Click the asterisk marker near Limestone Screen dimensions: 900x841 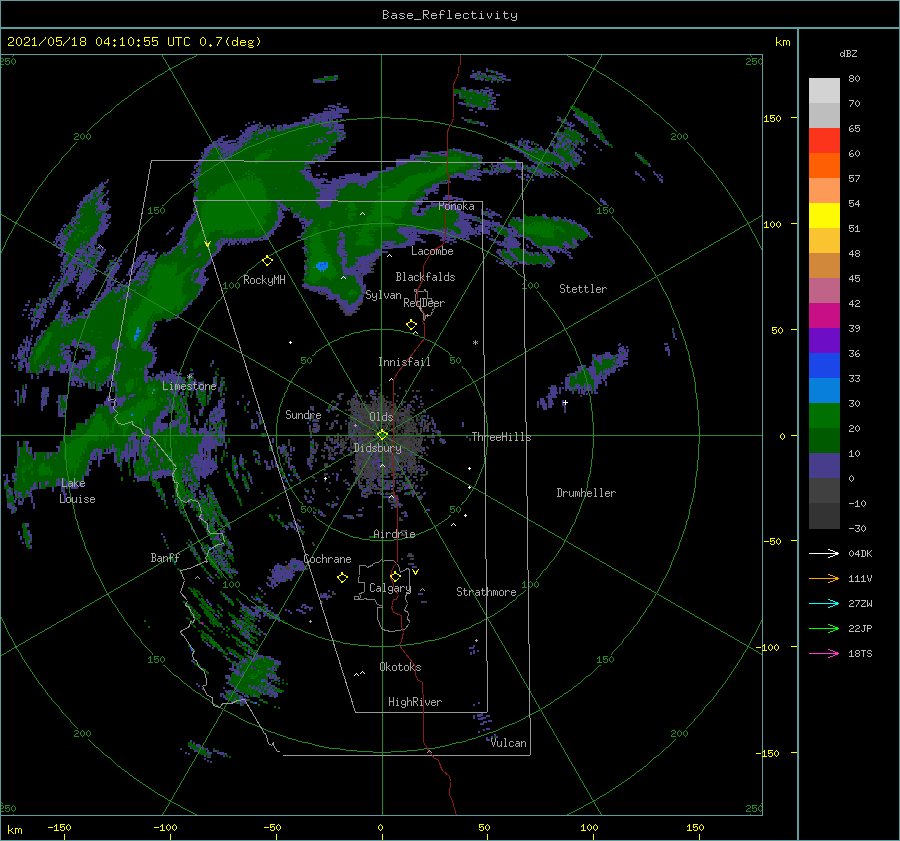tap(189, 377)
